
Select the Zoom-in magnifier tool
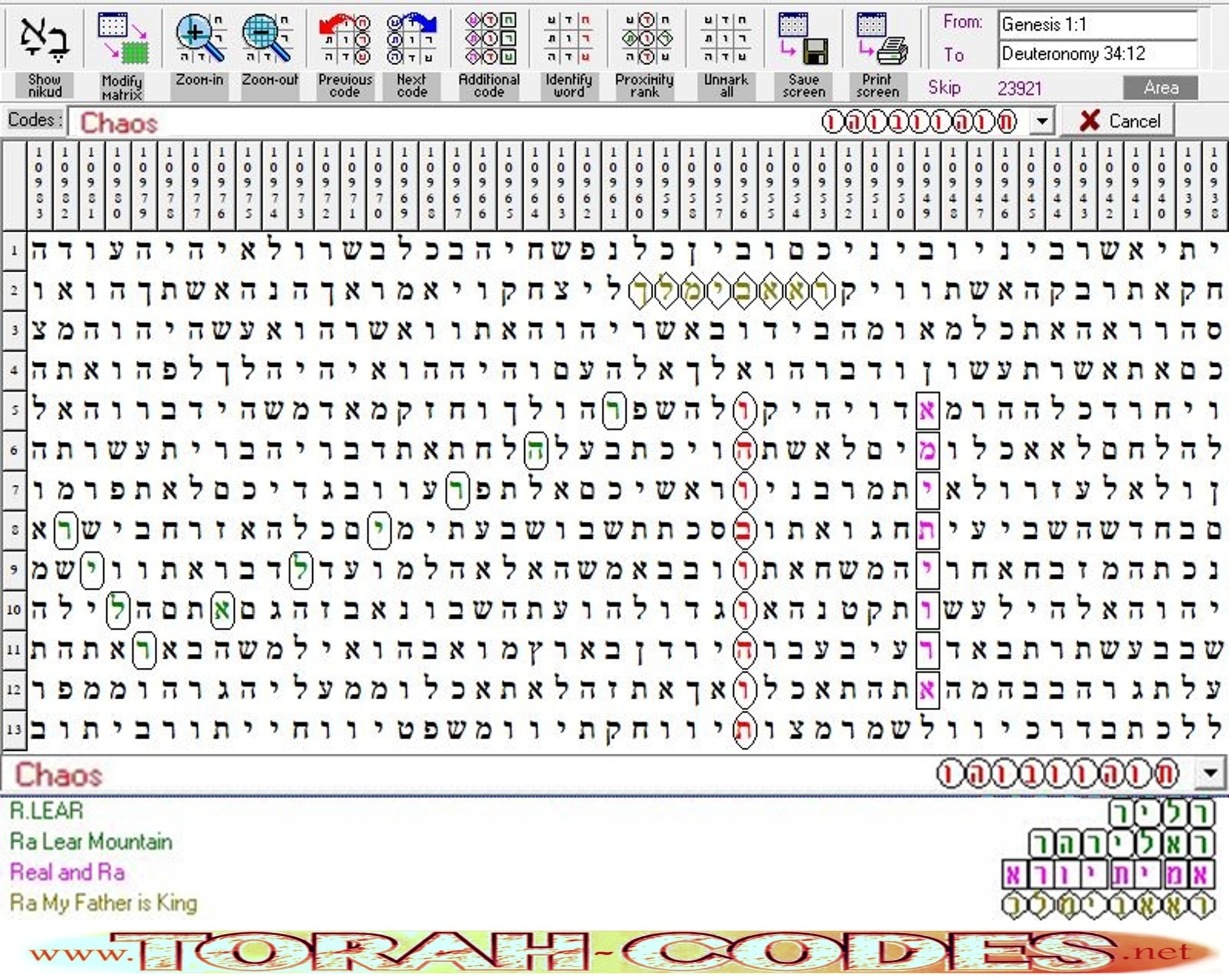[x=200, y=38]
